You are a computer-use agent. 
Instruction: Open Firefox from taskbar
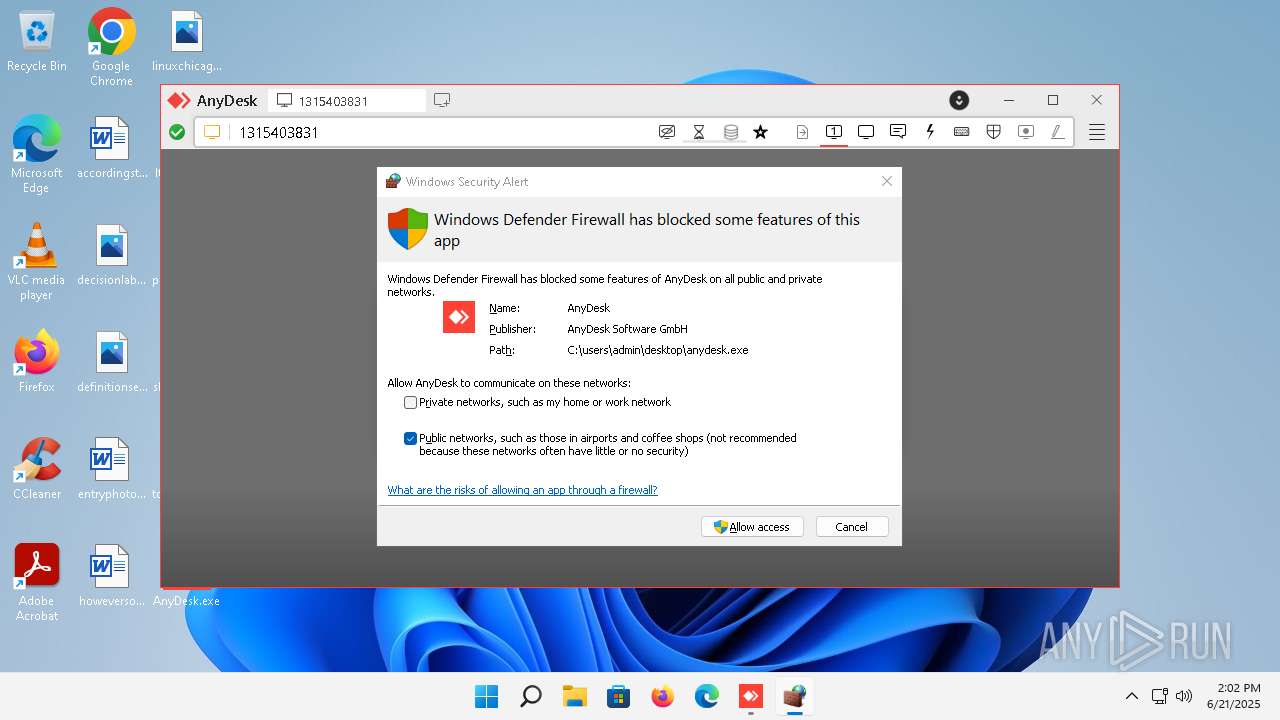663,696
